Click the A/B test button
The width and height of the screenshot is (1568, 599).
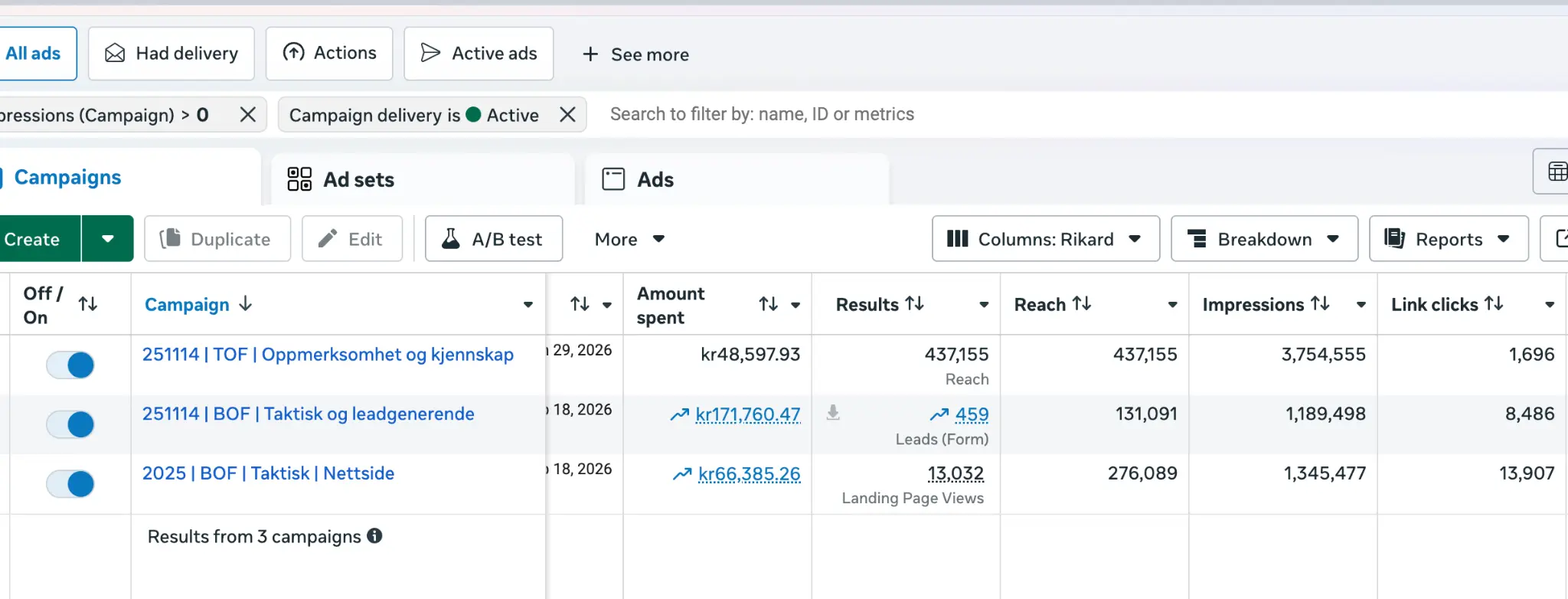494,239
